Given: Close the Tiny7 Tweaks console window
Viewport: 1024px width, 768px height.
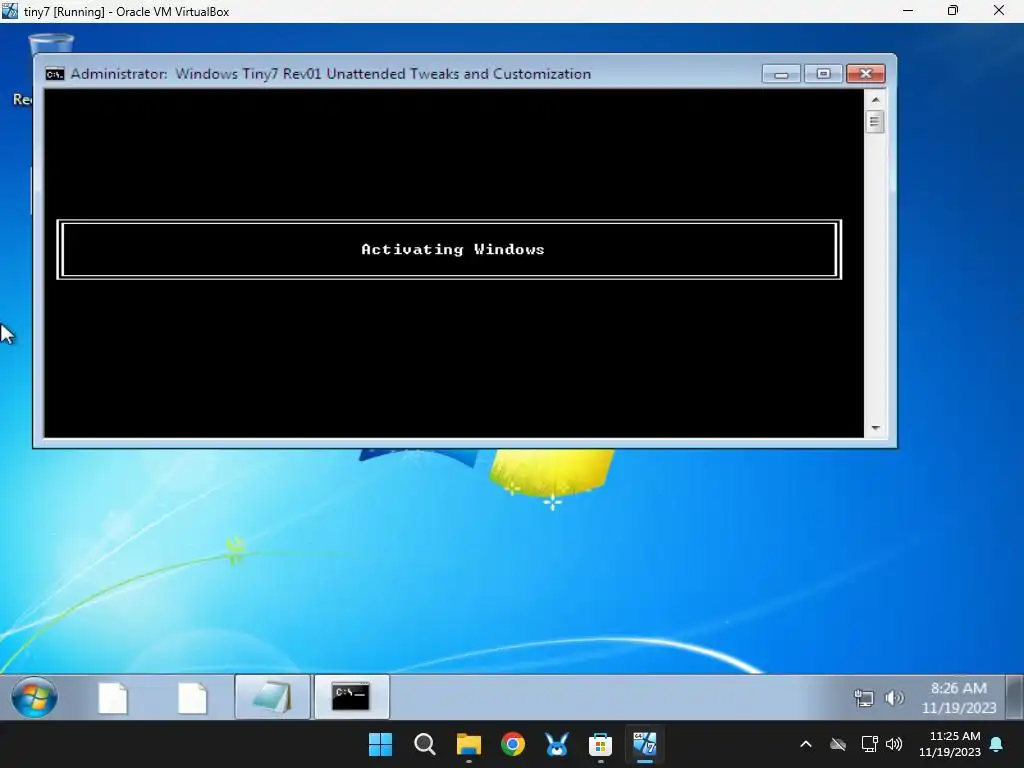Looking at the screenshot, I should [x=866, y=74].
